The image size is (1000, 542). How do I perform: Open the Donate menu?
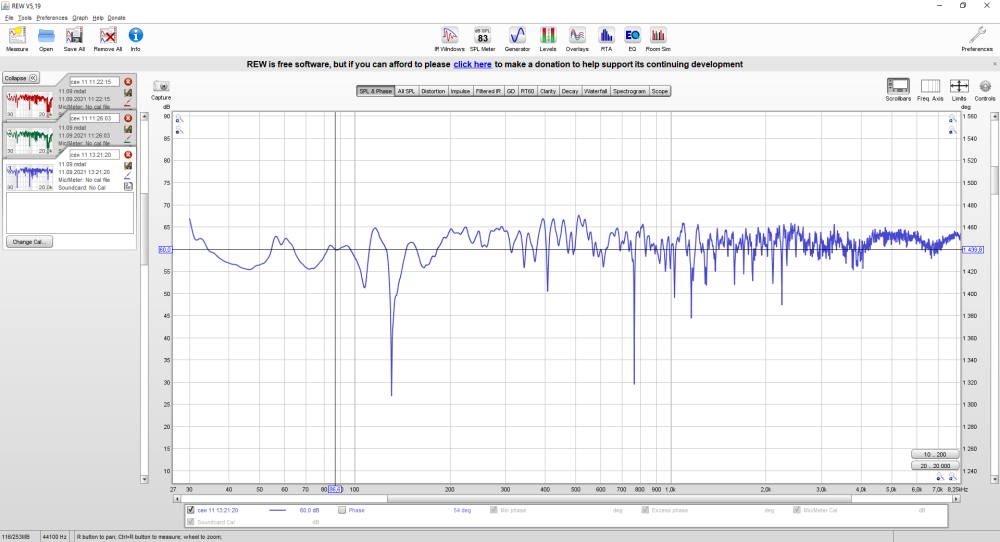pos(116,18)
